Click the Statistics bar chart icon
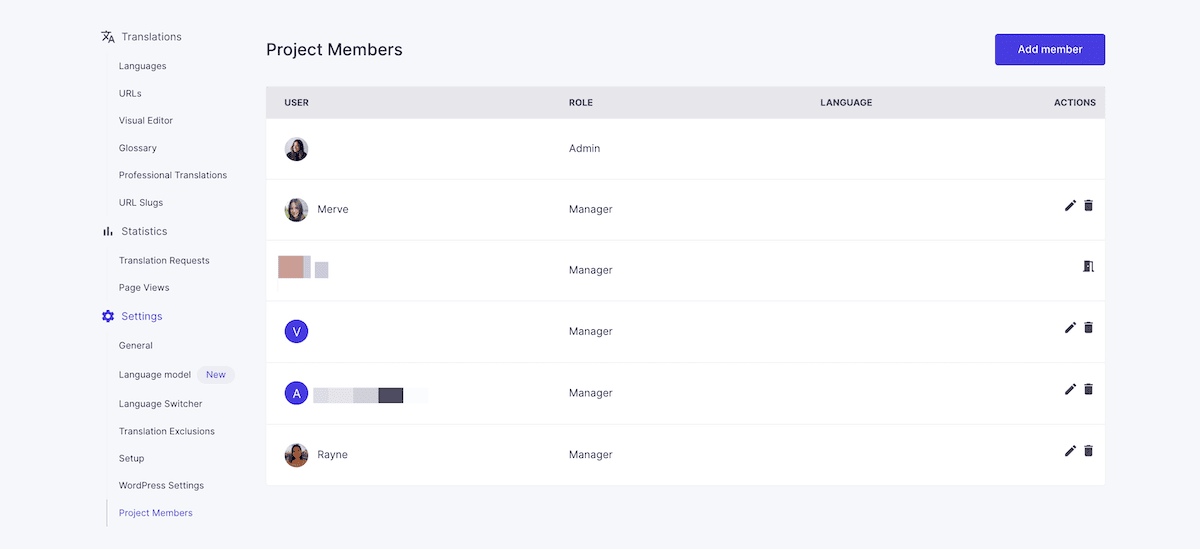1200x549 pixels. point(108,231)
